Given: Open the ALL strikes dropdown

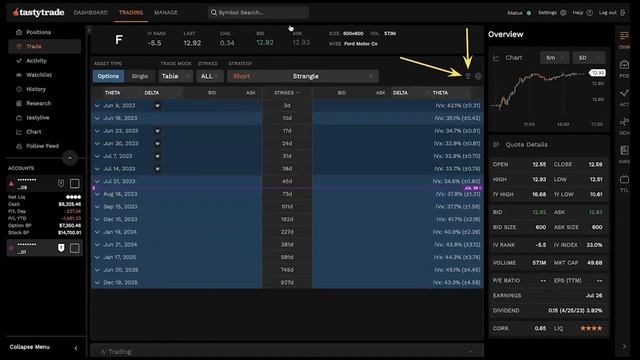Looking at the screenshot, I should (210, 76).
